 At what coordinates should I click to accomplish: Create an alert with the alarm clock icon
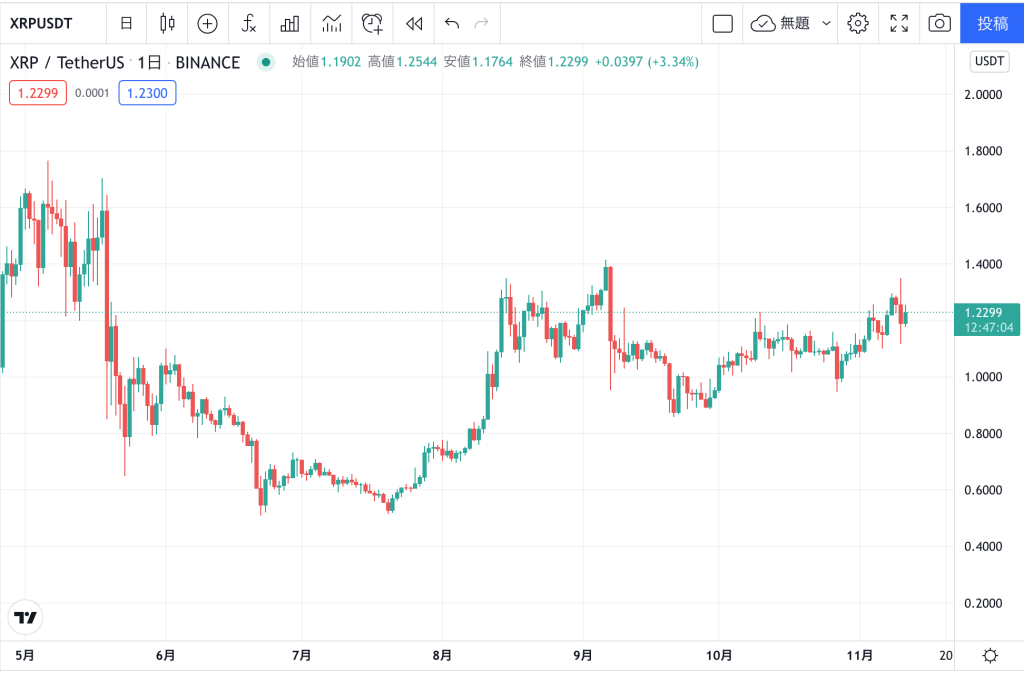click(372, 23)
